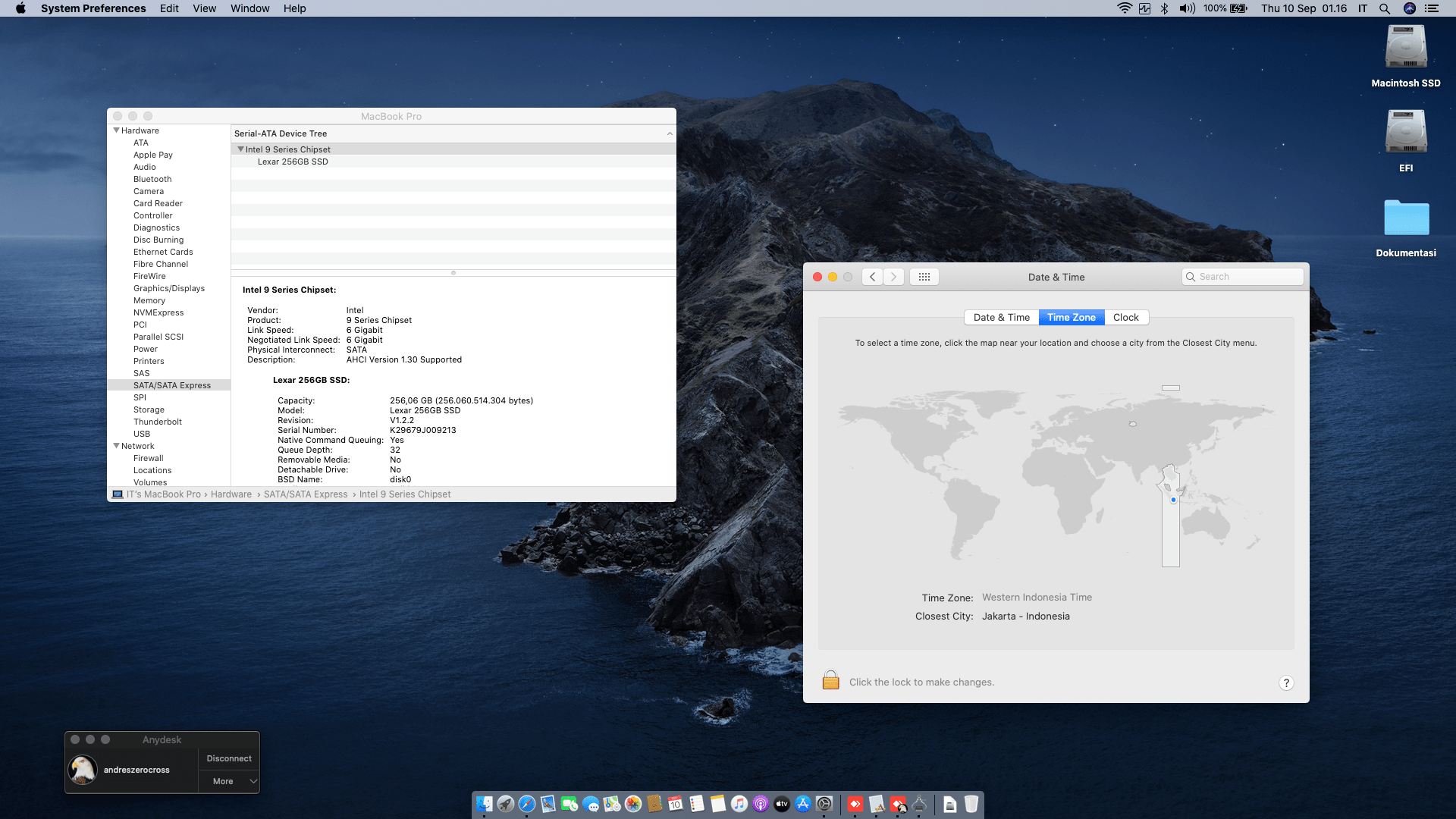This screenshot has width=1456, height=819.
Task: Collapse the Hardware section in the sidebar
Action: [117, 130]
